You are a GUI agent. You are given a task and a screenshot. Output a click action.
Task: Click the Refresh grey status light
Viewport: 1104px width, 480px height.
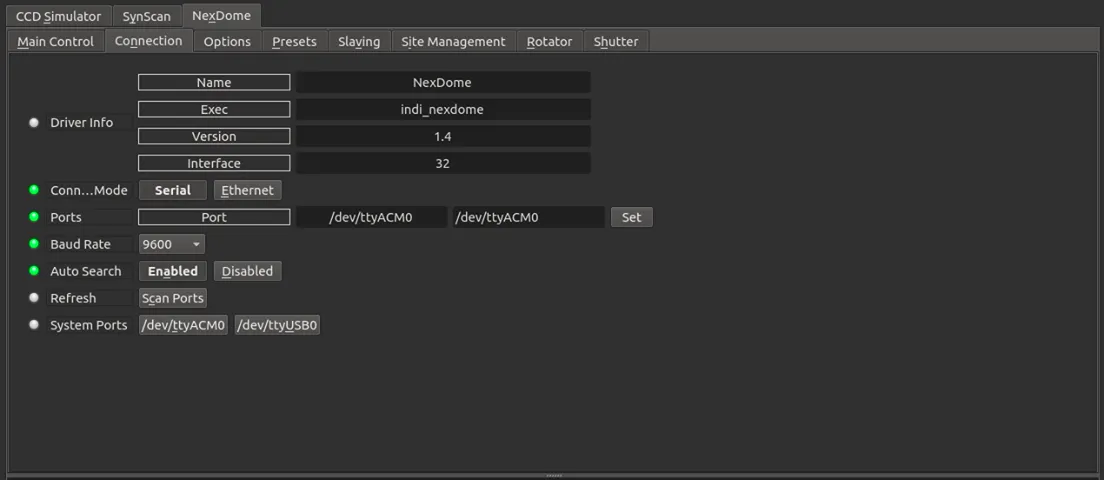tap(33, 298)
